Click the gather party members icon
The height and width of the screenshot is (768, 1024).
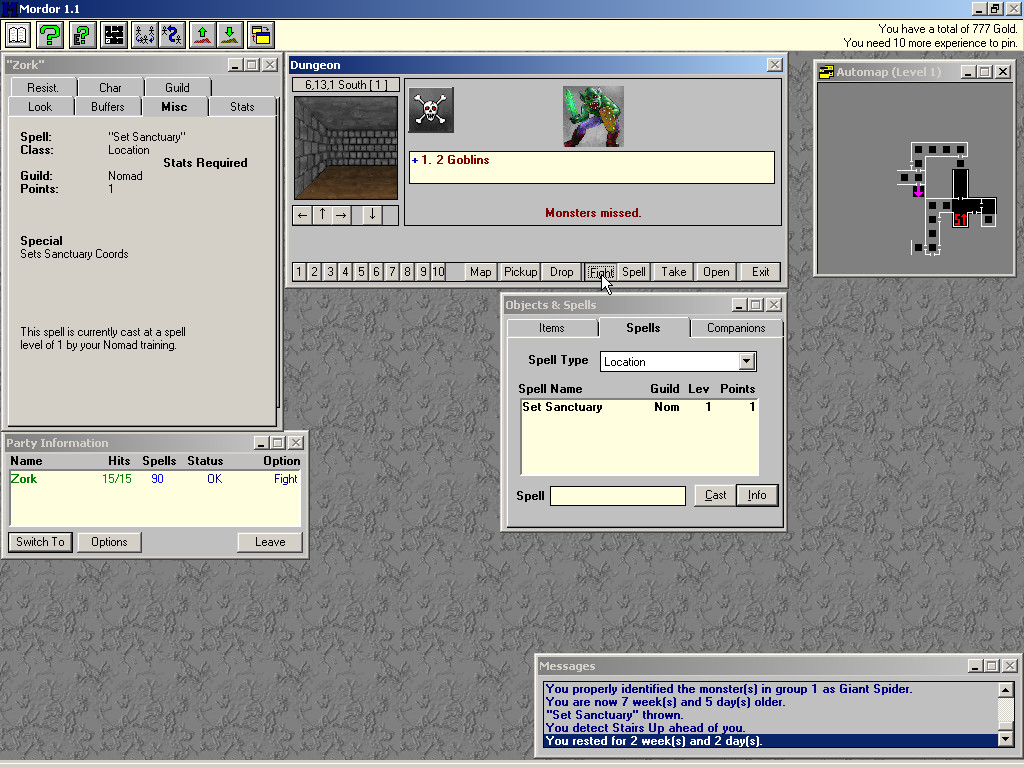click(x=145, y=35)
